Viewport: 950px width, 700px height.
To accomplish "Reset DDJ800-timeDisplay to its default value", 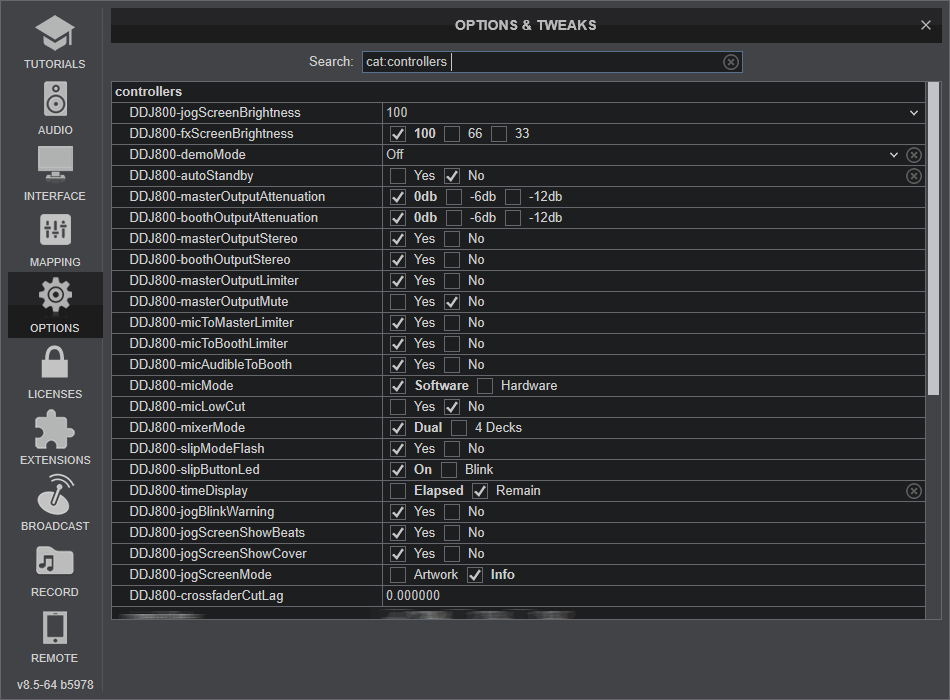I will (914, 491).
